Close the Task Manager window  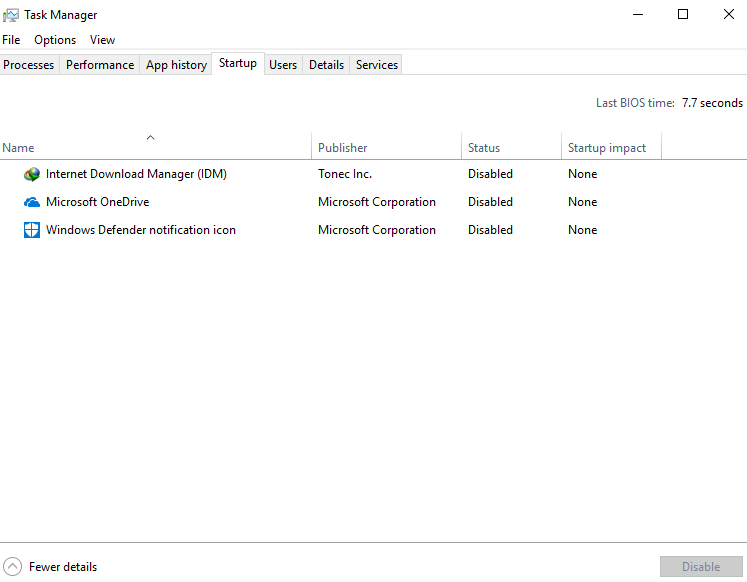point(728,15)
